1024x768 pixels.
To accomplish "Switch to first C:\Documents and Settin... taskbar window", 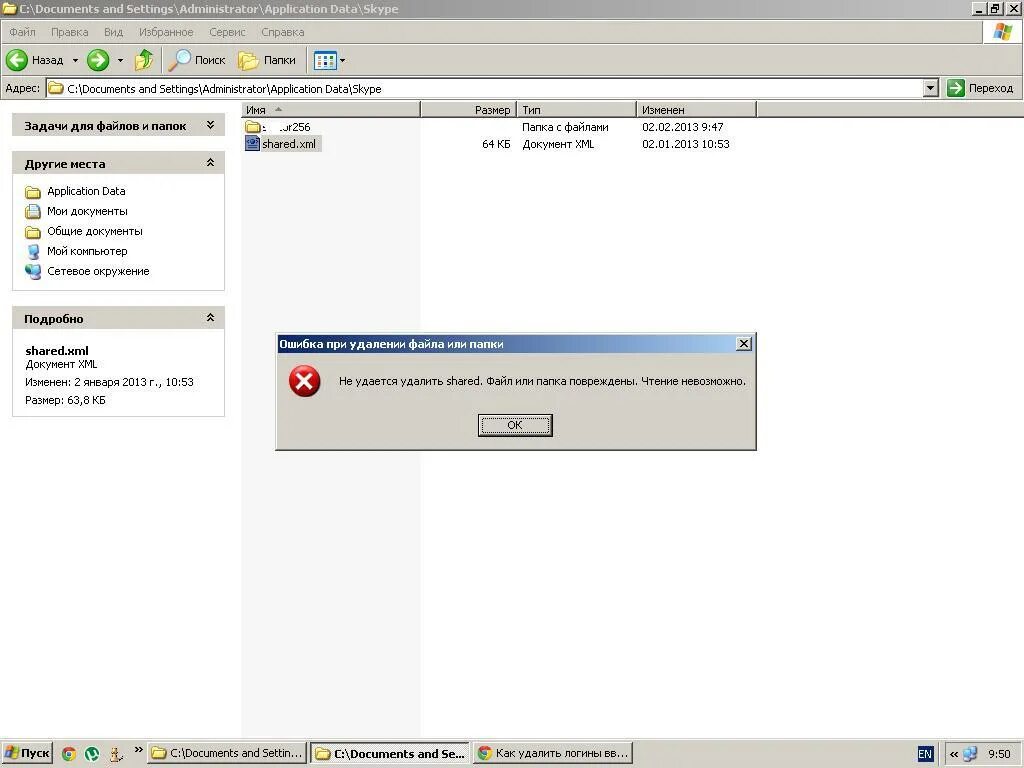I will 227,754.
